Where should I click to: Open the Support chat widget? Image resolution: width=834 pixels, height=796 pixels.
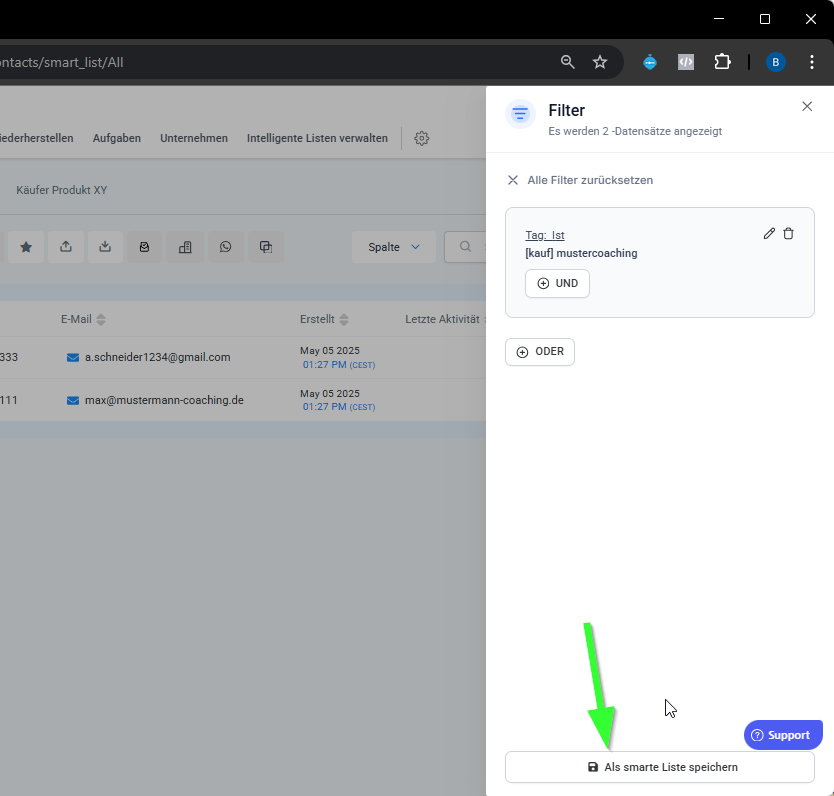(x=783, y=735)
